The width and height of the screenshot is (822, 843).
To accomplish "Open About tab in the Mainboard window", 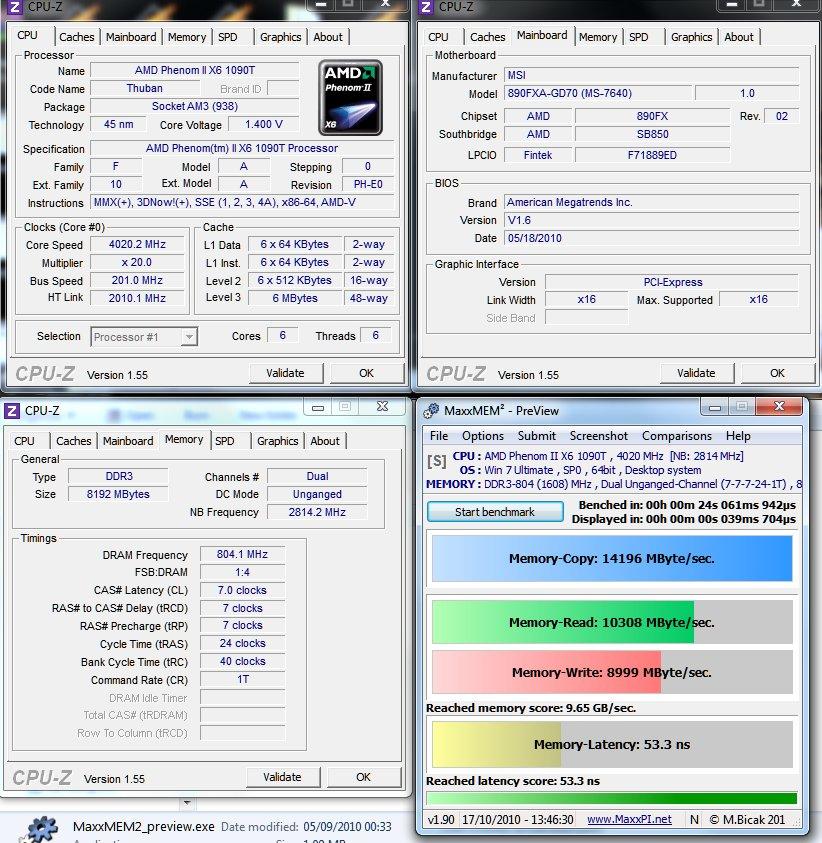I will [739, 37].
